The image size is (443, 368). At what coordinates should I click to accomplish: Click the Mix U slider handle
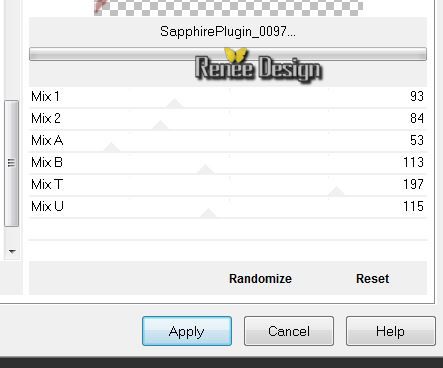(x=208, y=213)
